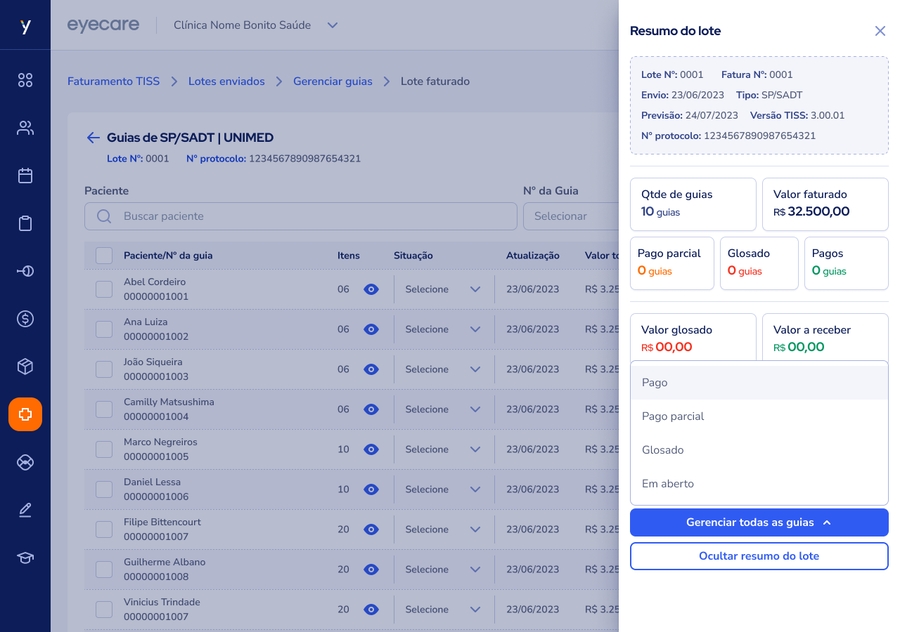This screenshot has width=900, height=632.
Task: Expand the Situação dropdown for João Siqueira
Action: click(443, 369)
